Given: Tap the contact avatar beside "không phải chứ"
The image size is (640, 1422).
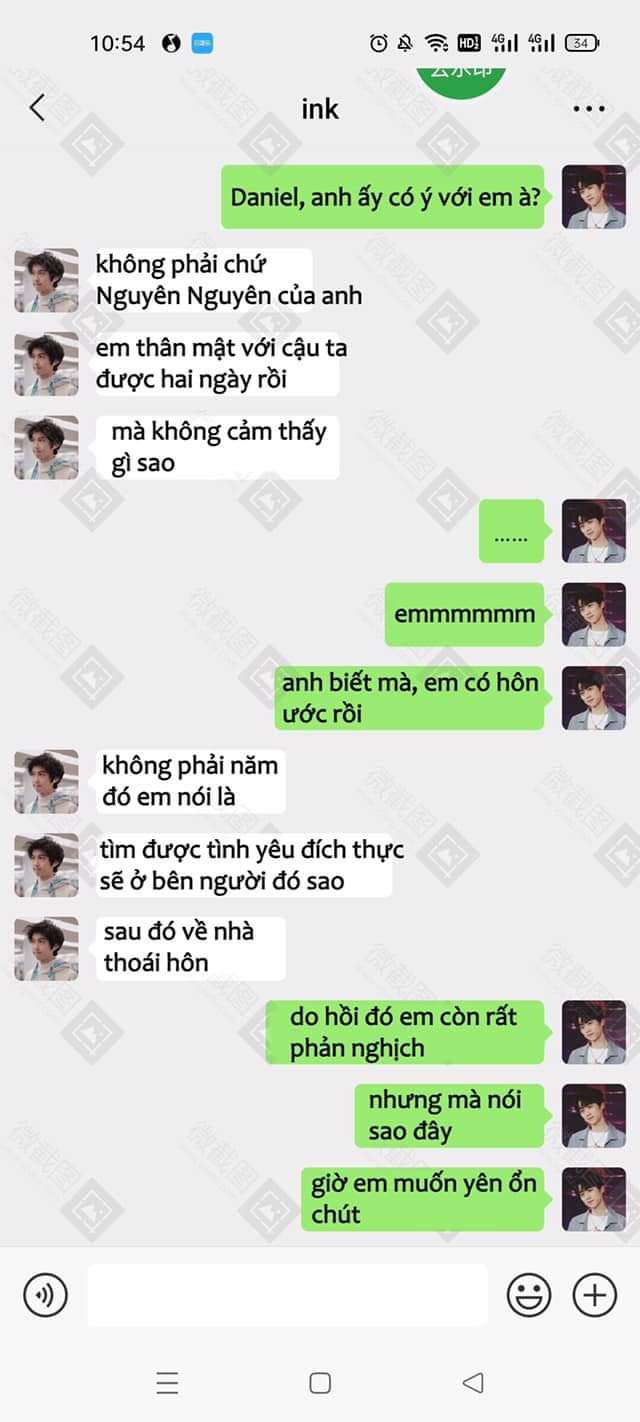Looking at the screenshot, I should click(x=46, y=281).
